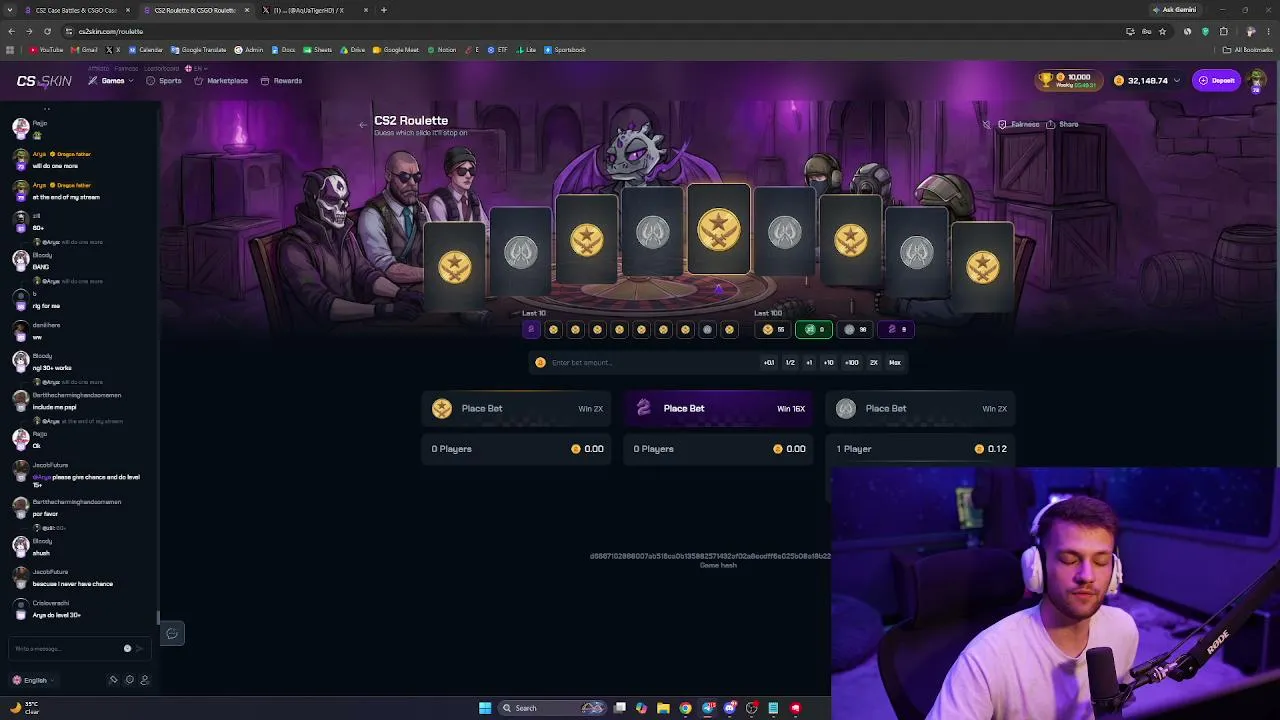1280x720 pixels.
Task: Double the bet with 2X
Action: 874,363
